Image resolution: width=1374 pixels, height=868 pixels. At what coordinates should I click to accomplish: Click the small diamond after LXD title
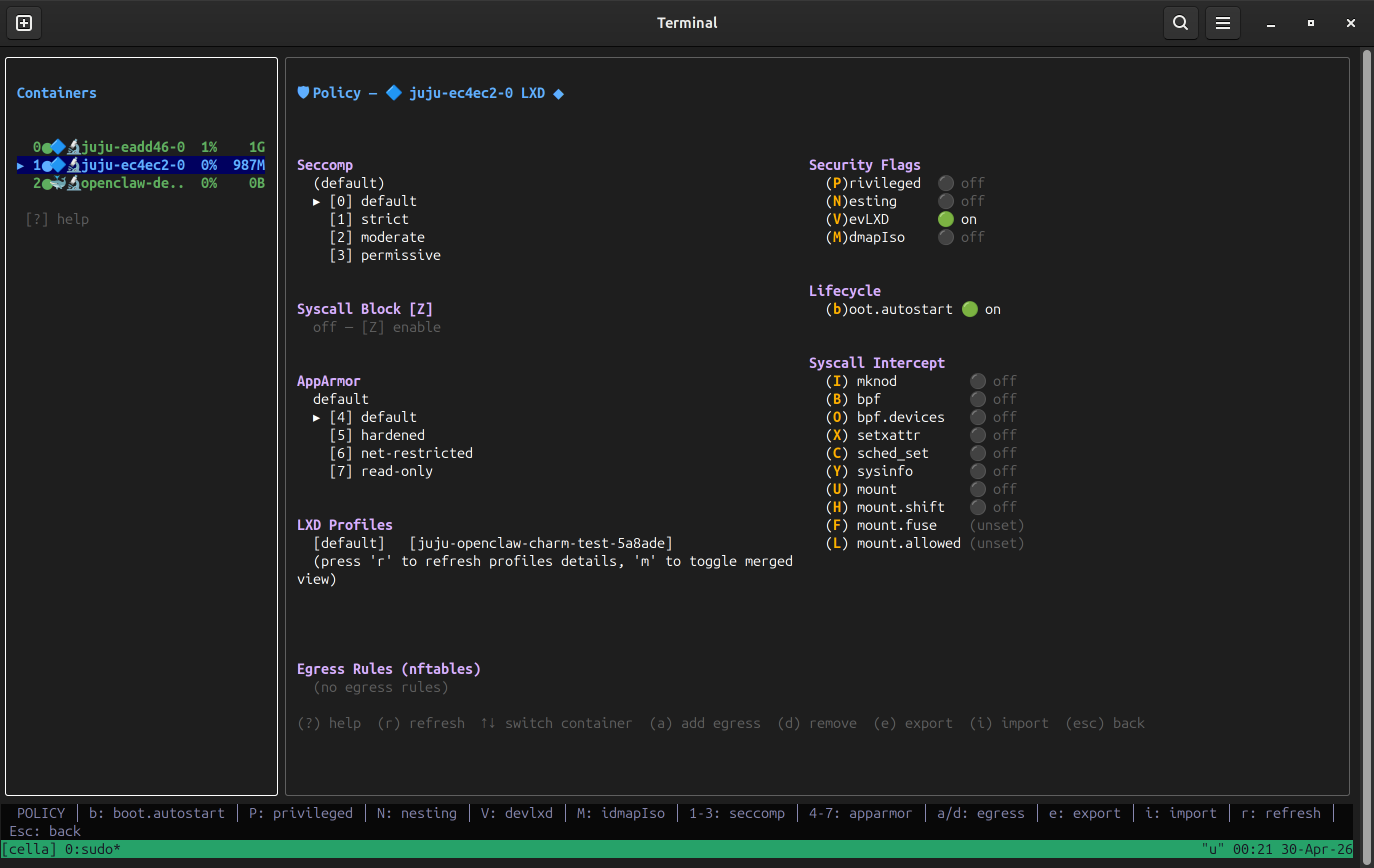[558, 93]
